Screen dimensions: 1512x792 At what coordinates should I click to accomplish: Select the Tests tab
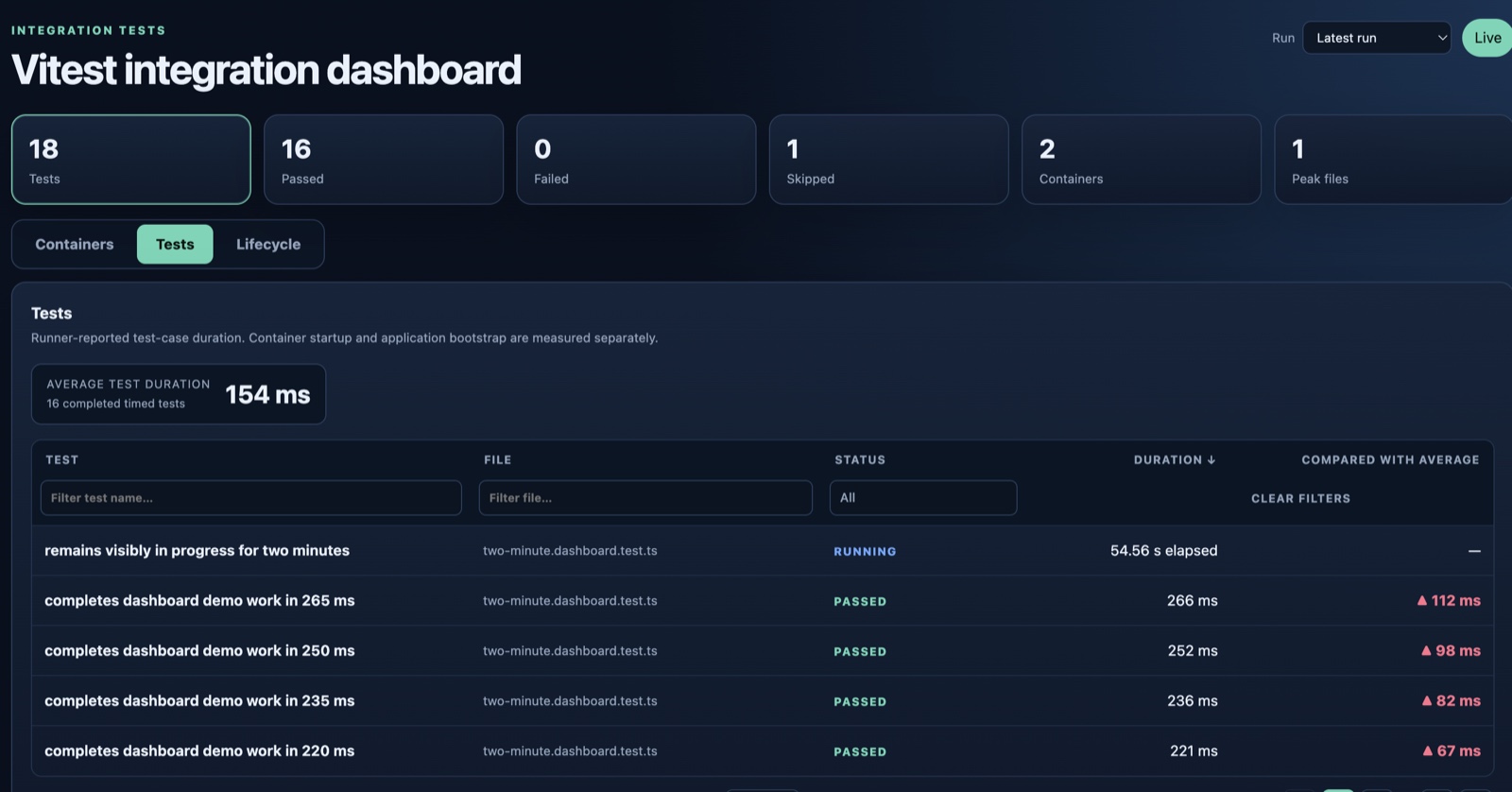tap(175, 244)
